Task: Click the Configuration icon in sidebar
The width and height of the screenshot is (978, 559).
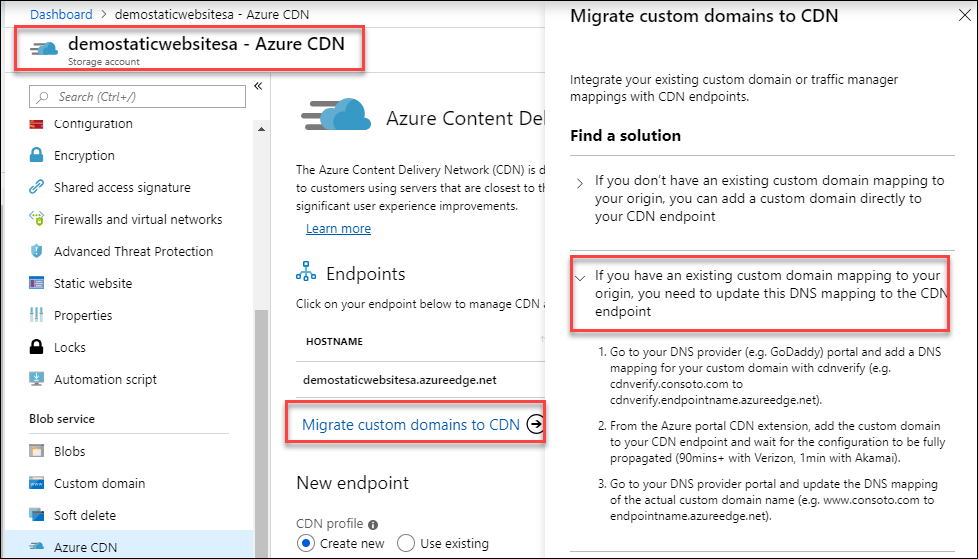Action: (x=36, y=124)
